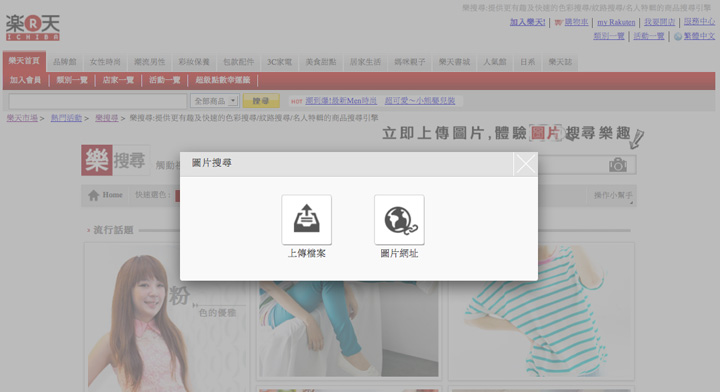The height and width of the screenshot is (392, 720).
Task: Select the 日系 tab
Action: pos(527,62)
